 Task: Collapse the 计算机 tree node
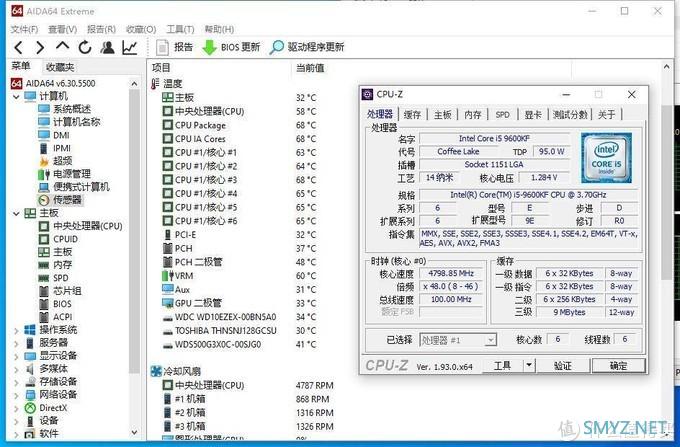point(16,96)
